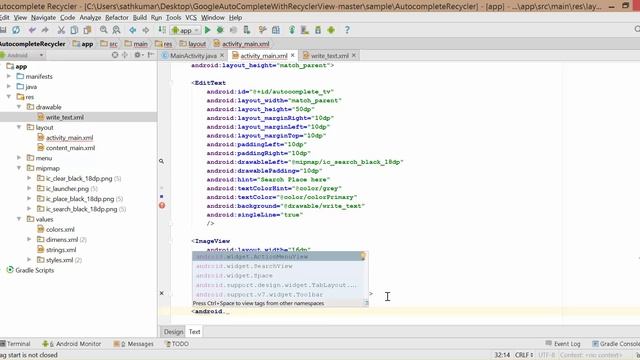Click the Navigate Forward arrow icon
The width and height of the screenshot is (640, 360).
pyautogui.click(x=145, y=30)
